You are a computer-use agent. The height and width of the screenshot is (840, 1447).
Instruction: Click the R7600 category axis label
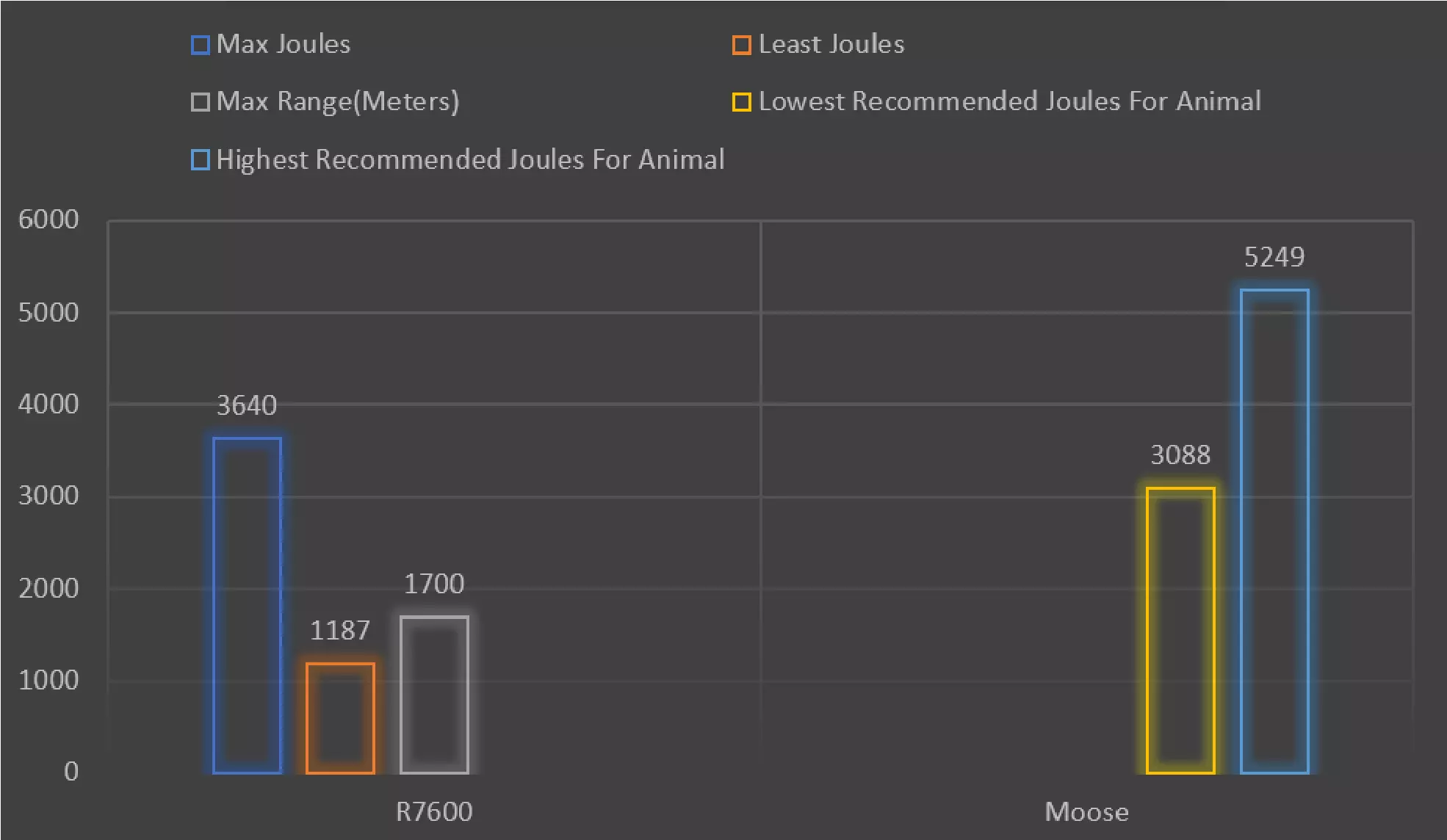pyautogui.click(x=434, y=812)
